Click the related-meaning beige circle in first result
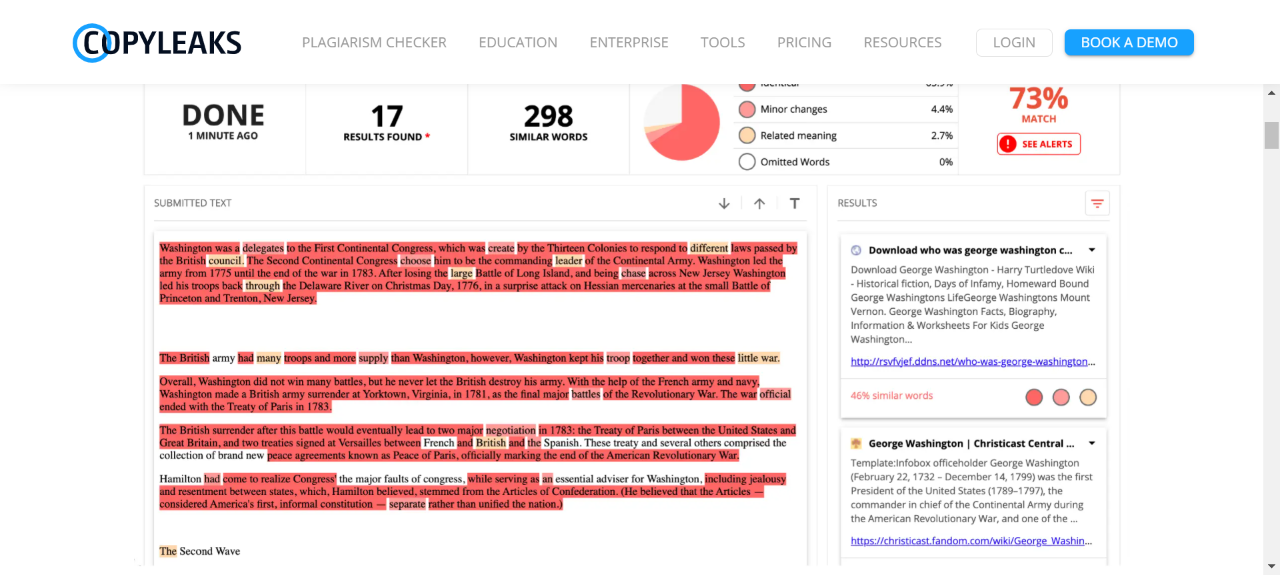The height and width of the screenshot is (577, 1280). (1088, 397)
